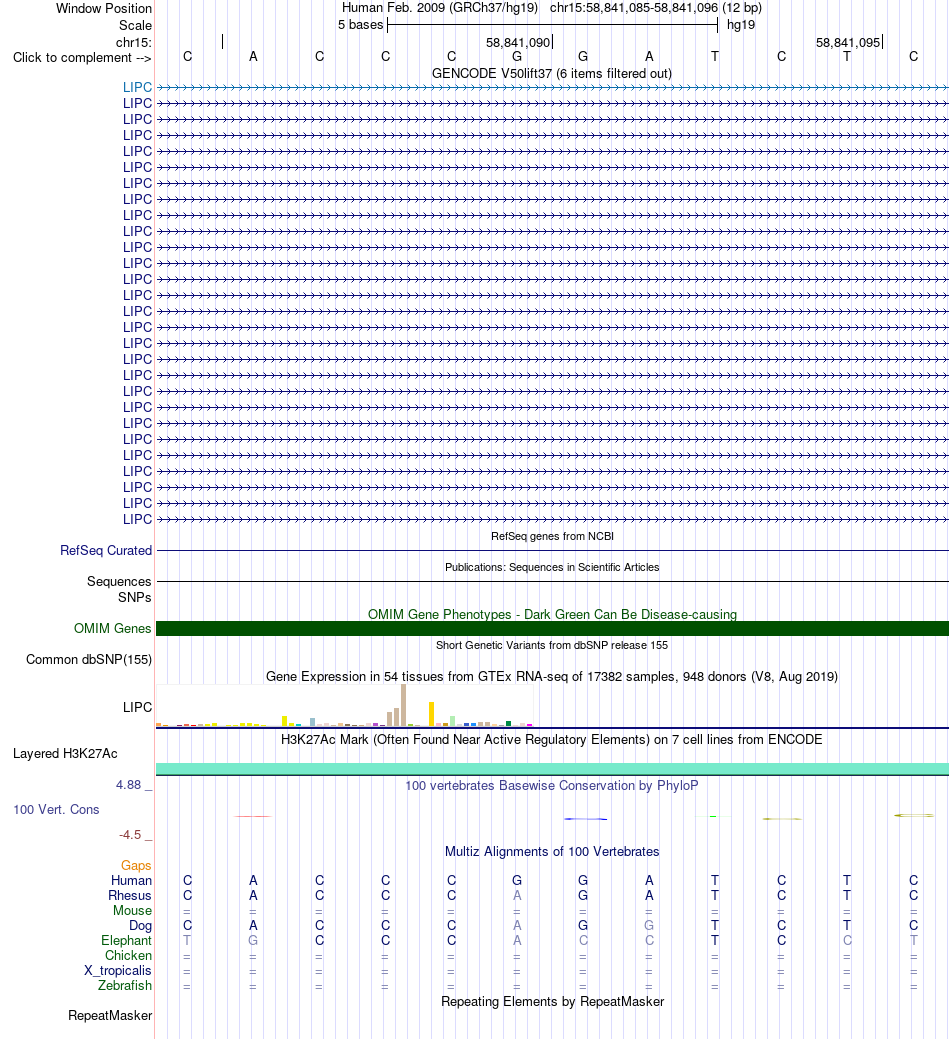Open 'Publications: Sequences in Scientific Articles' title
Screen dimensions: 950x1039
tap(552, 567)
